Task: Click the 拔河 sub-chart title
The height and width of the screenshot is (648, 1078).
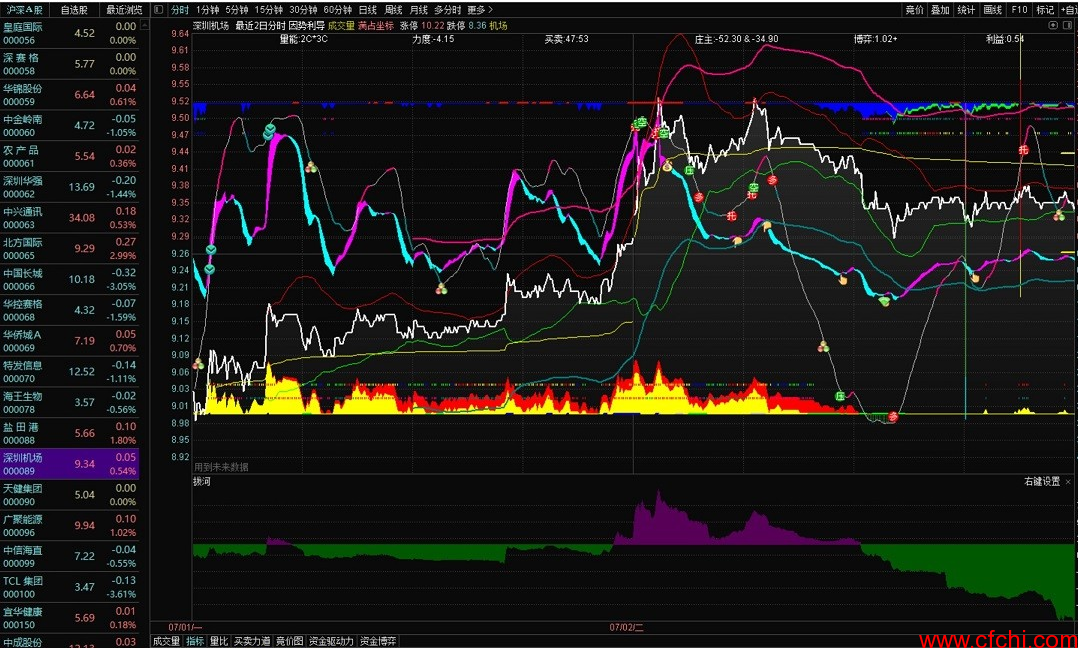Action: [x=201, y=482]
